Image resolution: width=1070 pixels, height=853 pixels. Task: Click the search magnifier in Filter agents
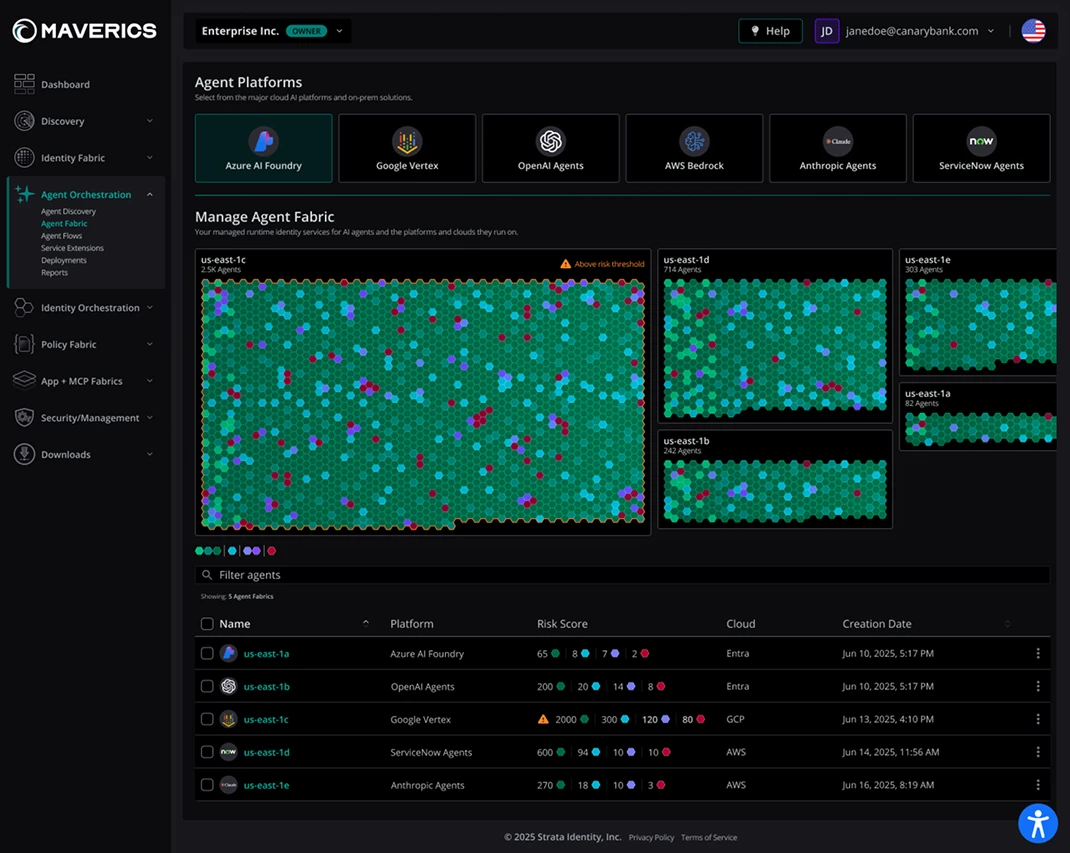[207, 575]
